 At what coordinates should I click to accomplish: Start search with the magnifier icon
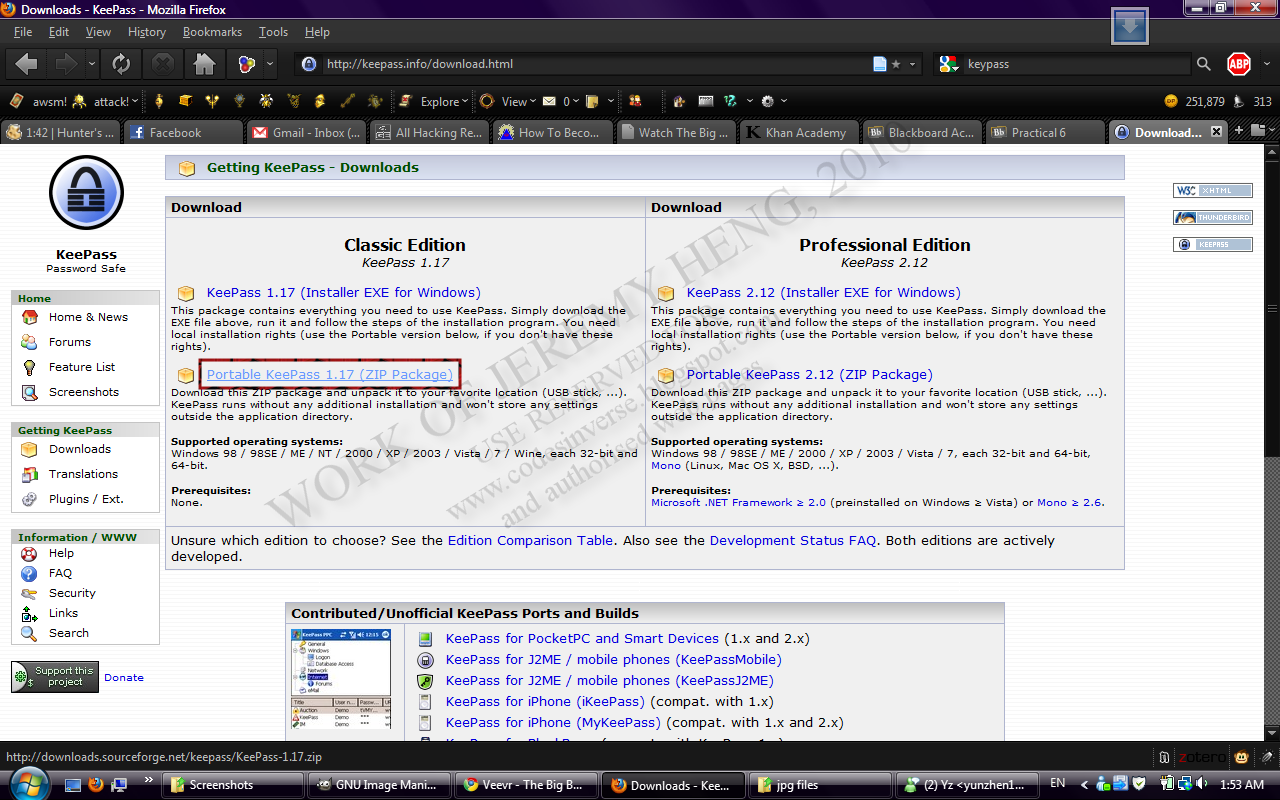tap(1204, 64)
